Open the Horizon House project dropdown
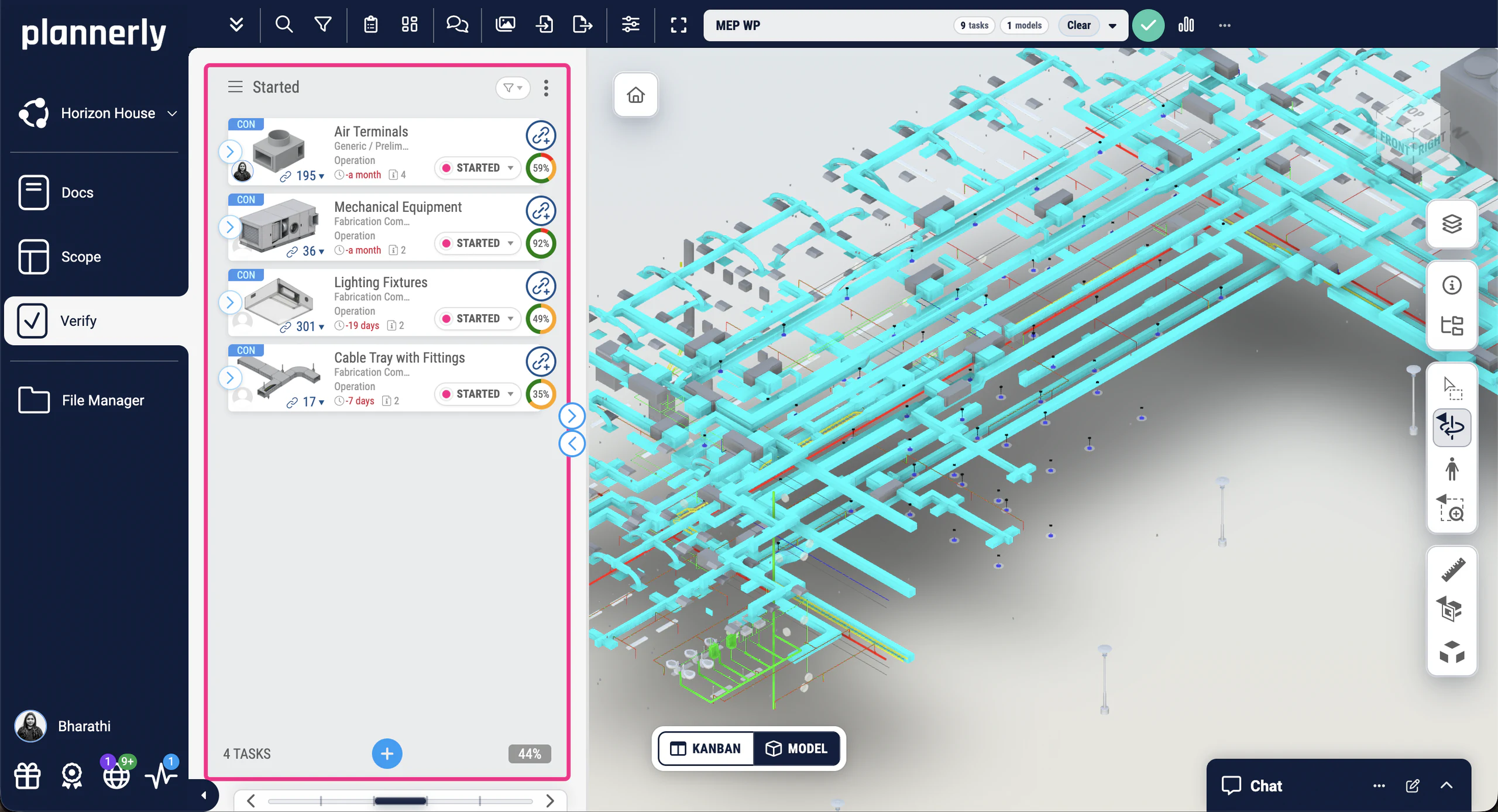The height and width of the screenshot is (812, 1498). [98, 113]
